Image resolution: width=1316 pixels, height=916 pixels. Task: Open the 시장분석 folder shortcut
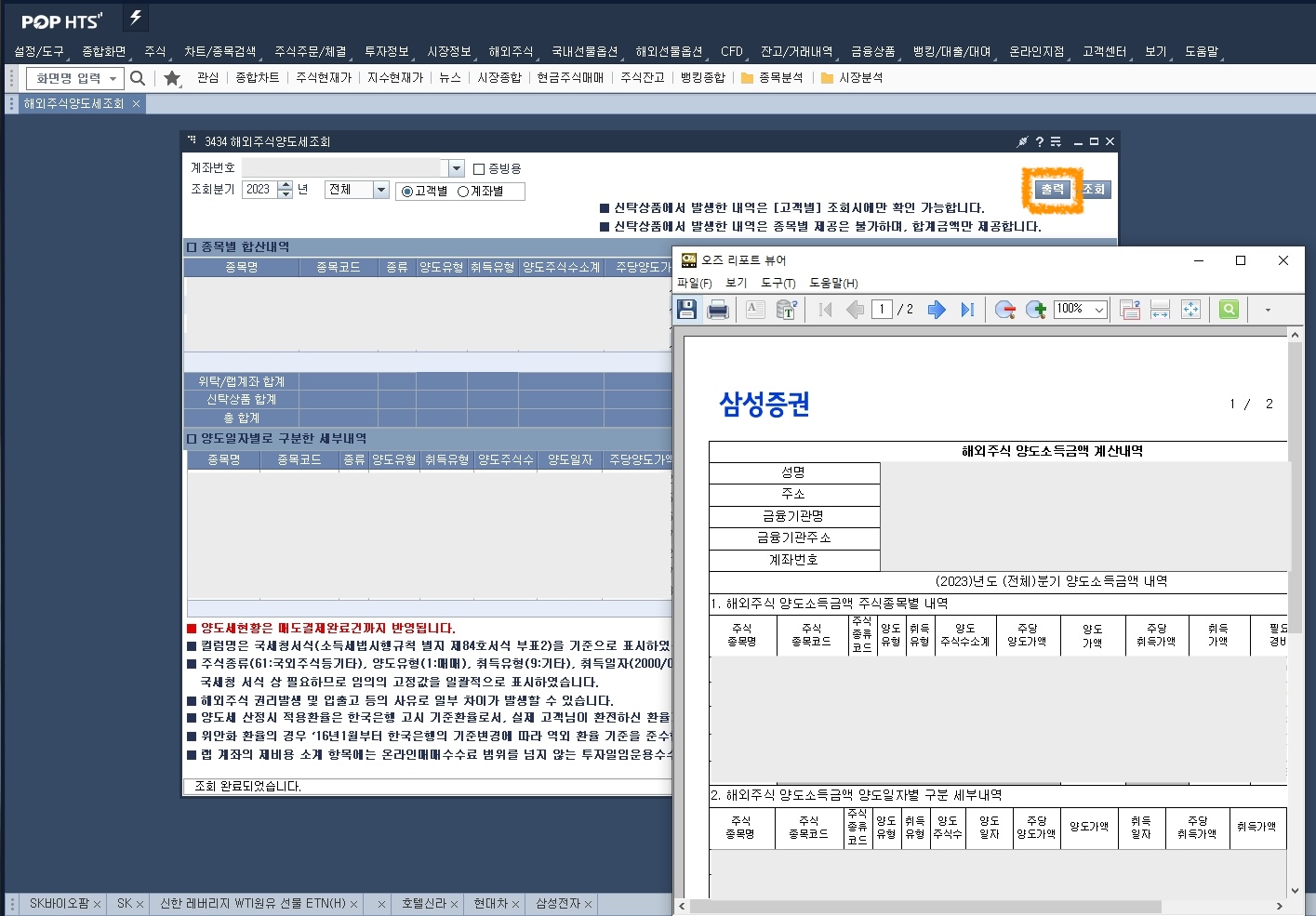click(852, 78)
